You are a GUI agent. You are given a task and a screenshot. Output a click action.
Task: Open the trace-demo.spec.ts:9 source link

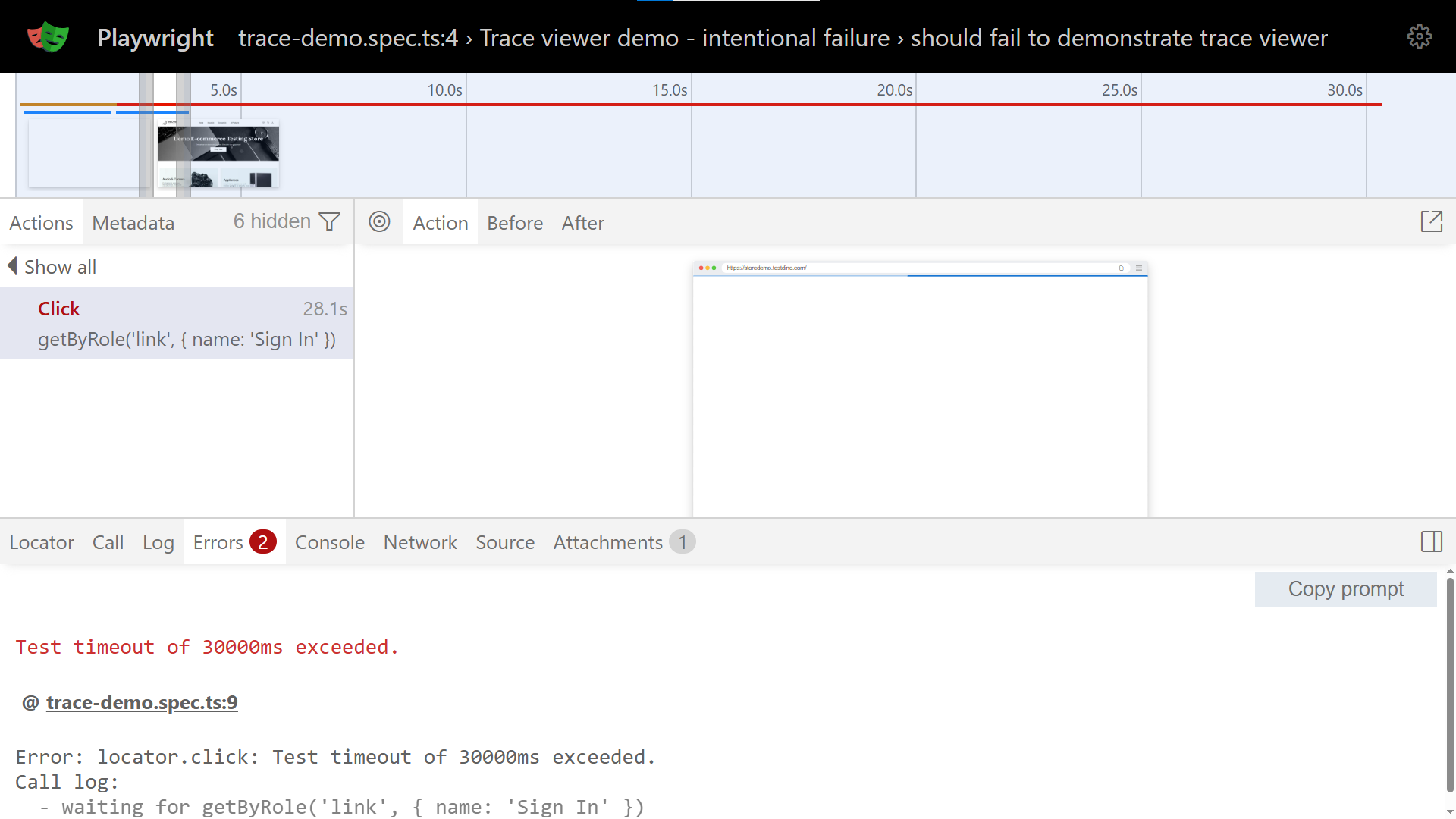[142, 702]
